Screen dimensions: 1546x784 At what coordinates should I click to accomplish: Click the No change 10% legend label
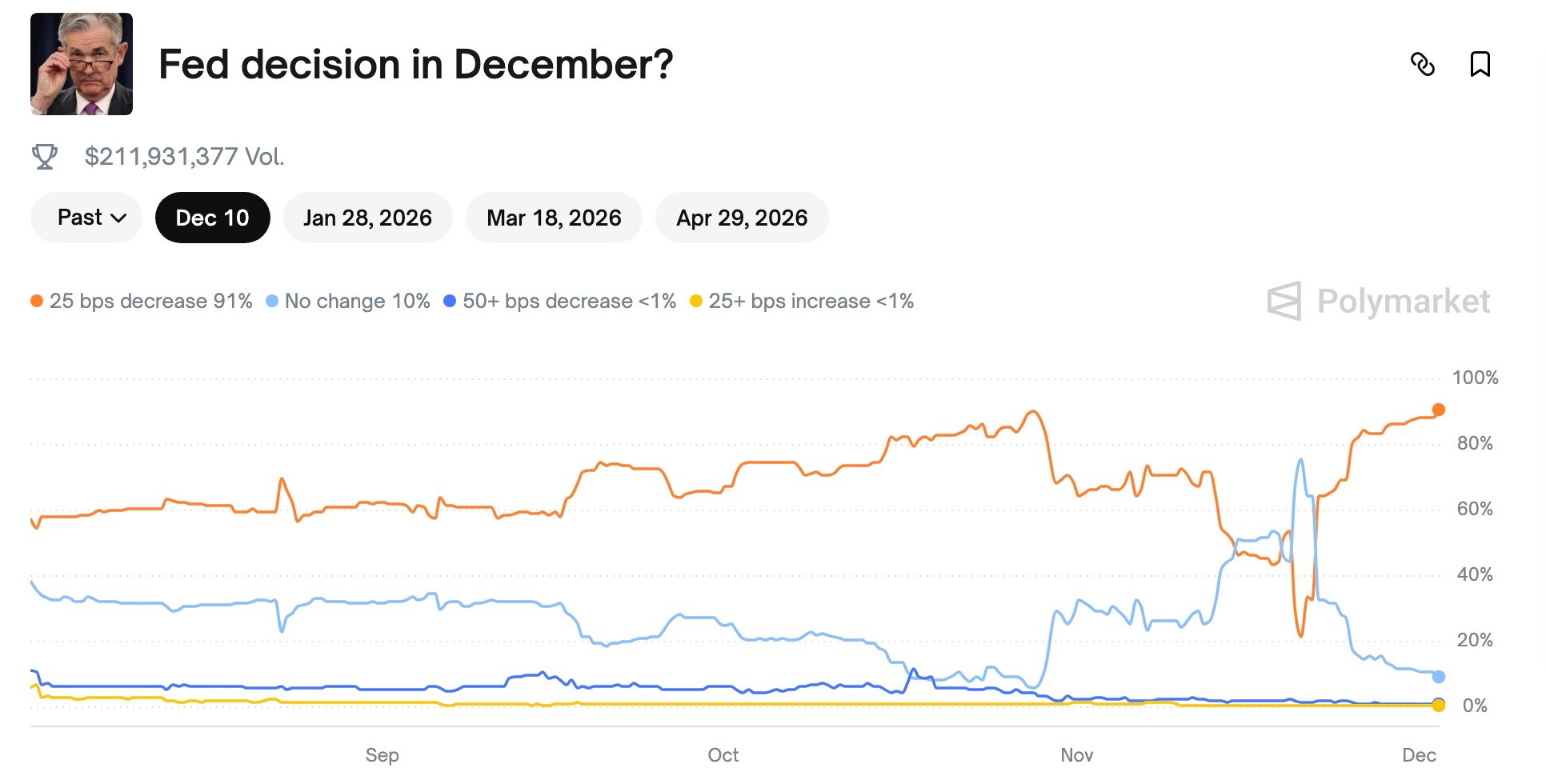click(358, 302)
